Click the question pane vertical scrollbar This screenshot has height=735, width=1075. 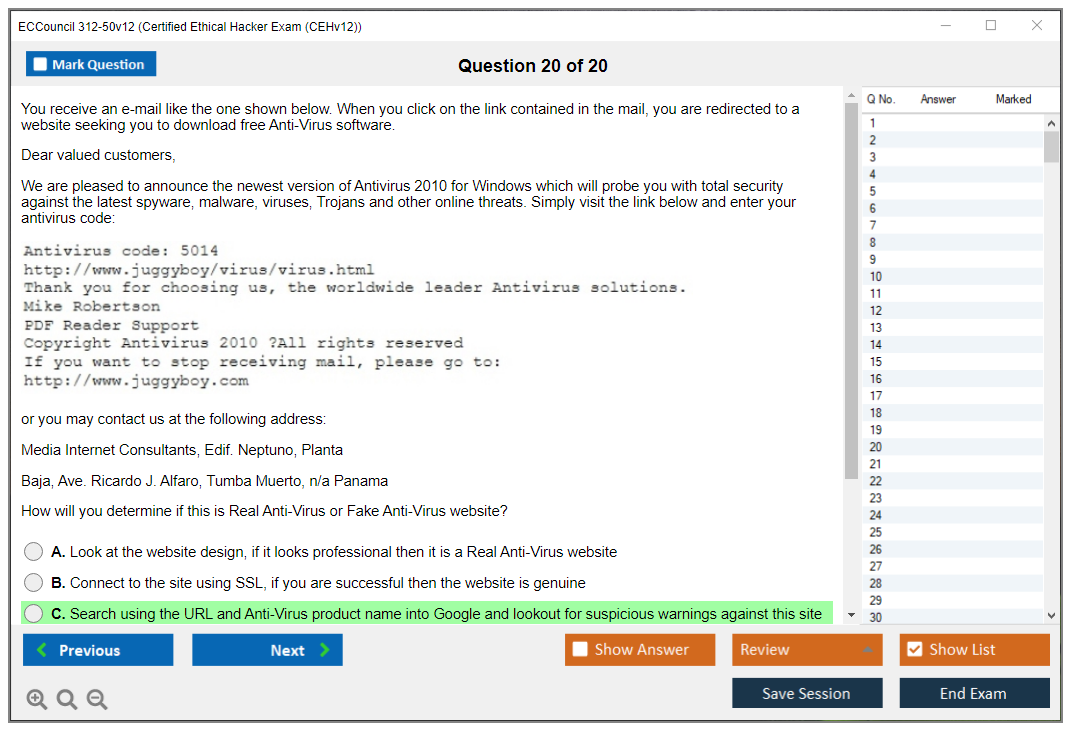coord(851,290)
